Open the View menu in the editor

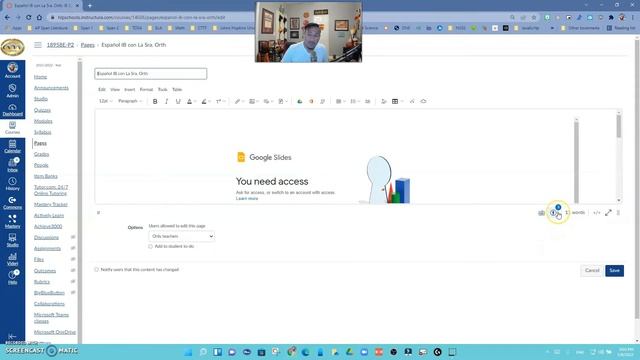115,89
